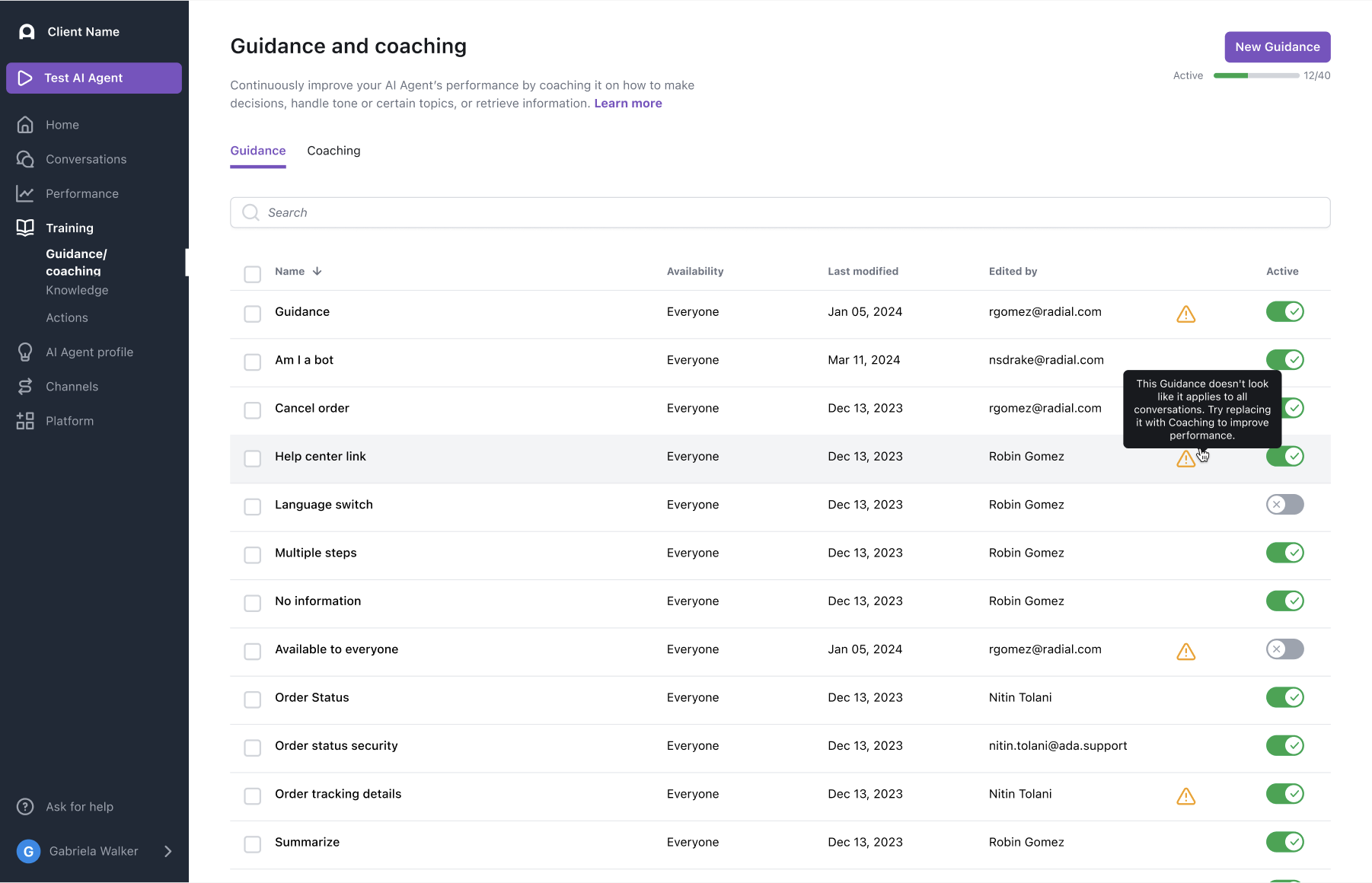Click the Platform grid icon
1372x883 pixels.
[x=25, y=421]
